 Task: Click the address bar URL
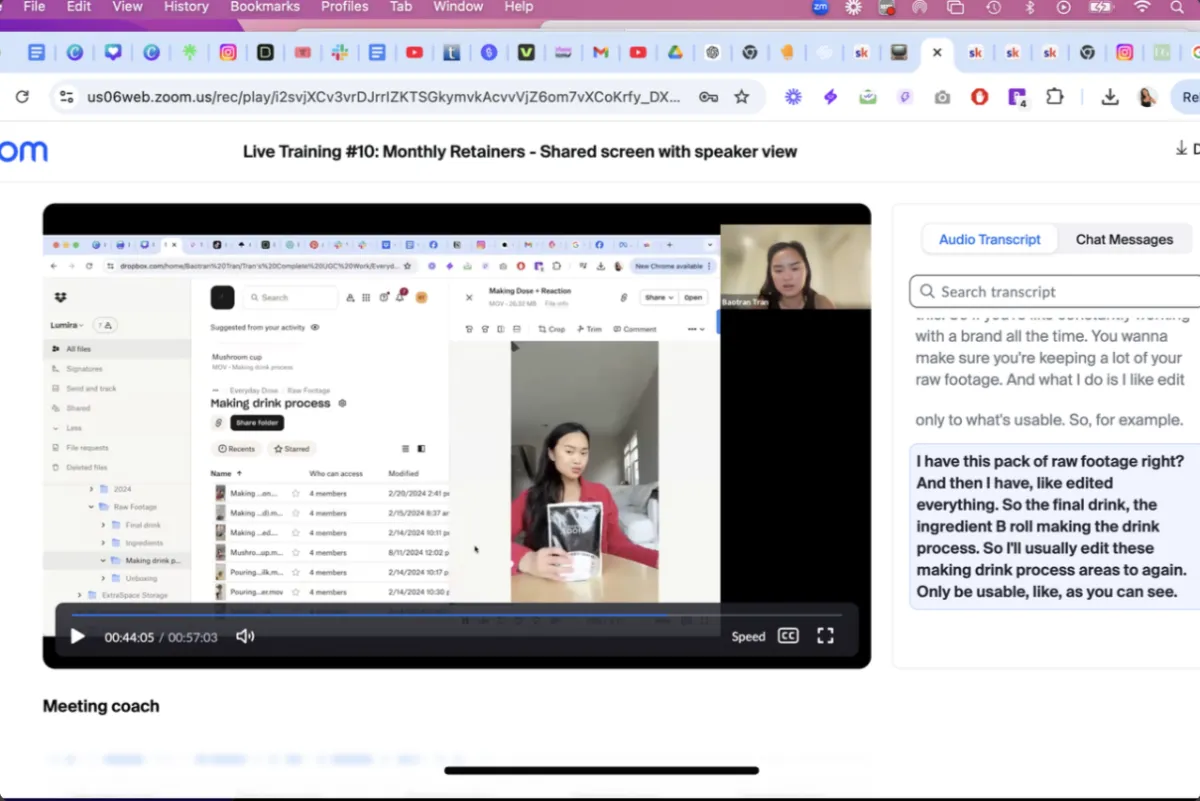pyautogui.click(x=385, y=97)
